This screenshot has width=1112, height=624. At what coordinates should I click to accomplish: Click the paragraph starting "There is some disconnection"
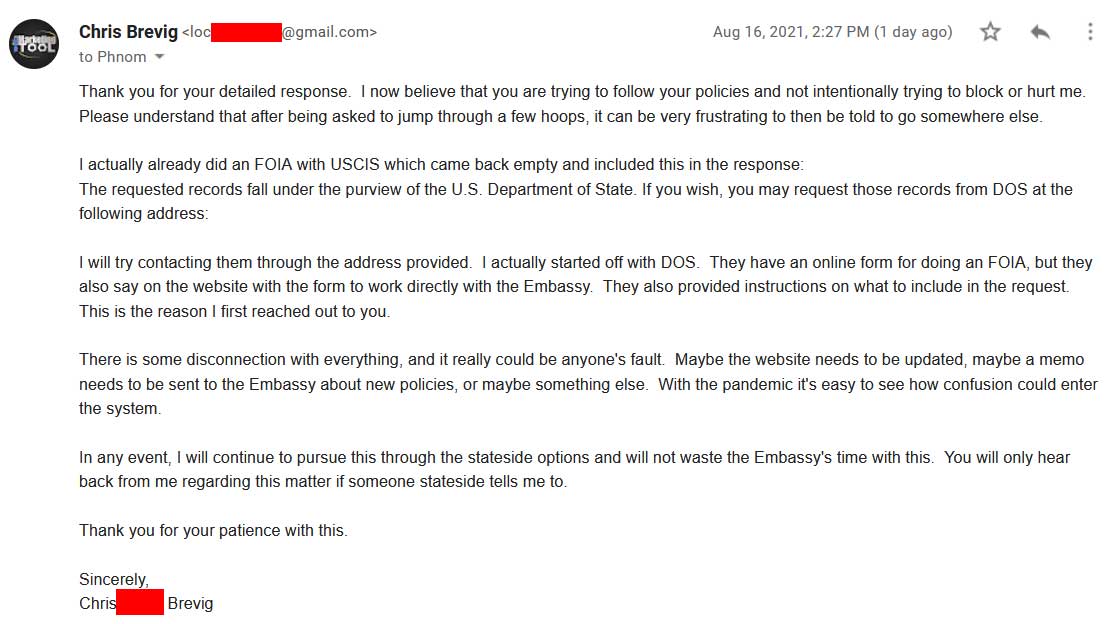(x=589, y=384)
